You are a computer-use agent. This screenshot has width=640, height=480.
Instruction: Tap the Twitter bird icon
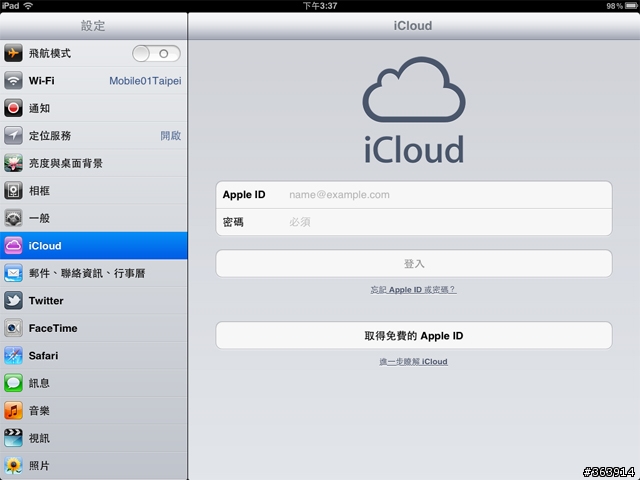pos(13,300)
